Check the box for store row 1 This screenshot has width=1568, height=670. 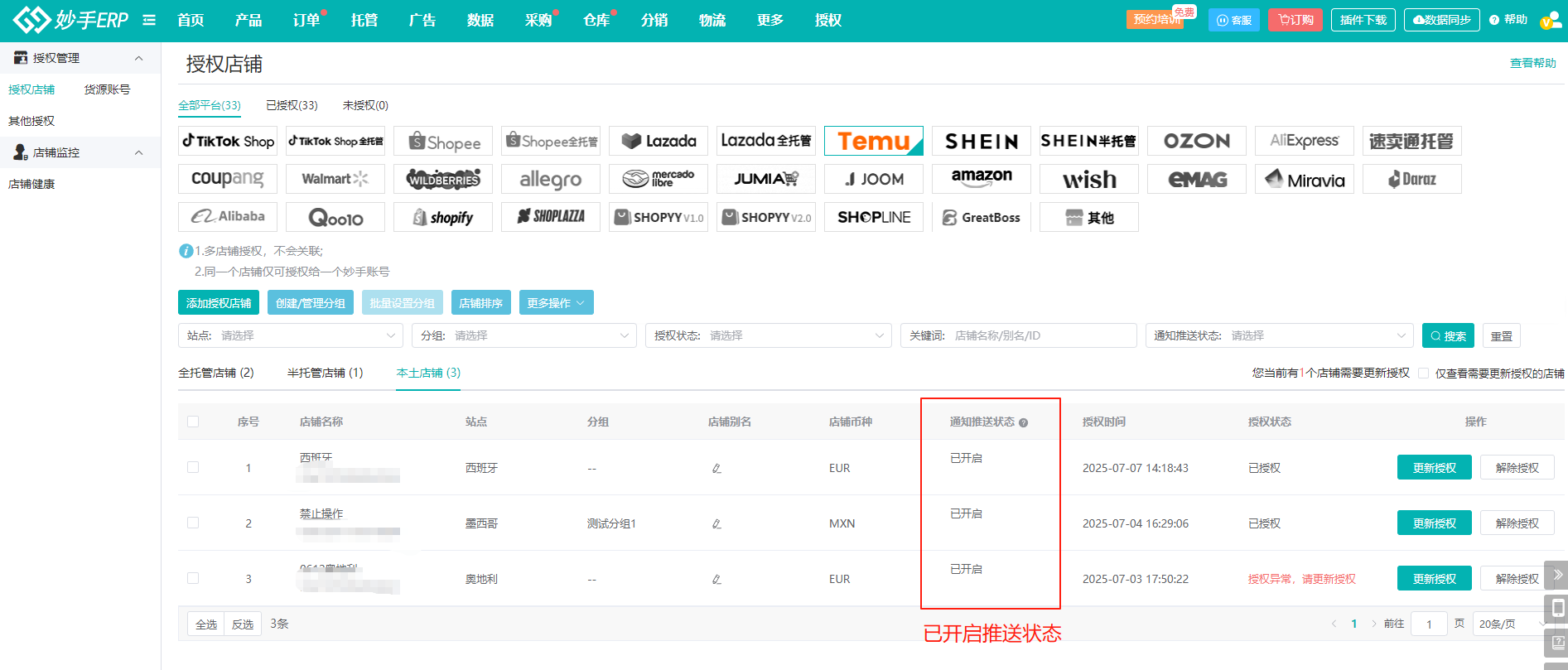pos(193,467)
